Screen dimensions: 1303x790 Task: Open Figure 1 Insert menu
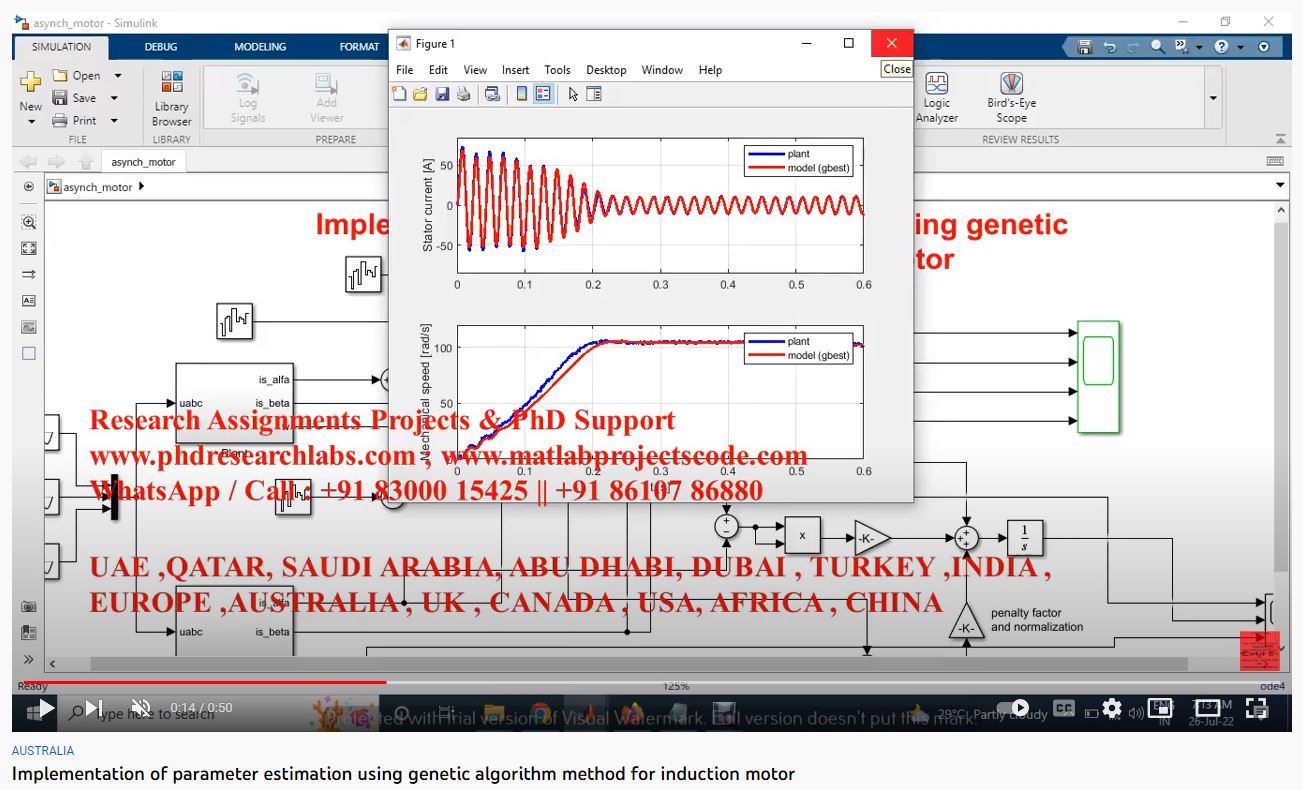tap(516, 70)
